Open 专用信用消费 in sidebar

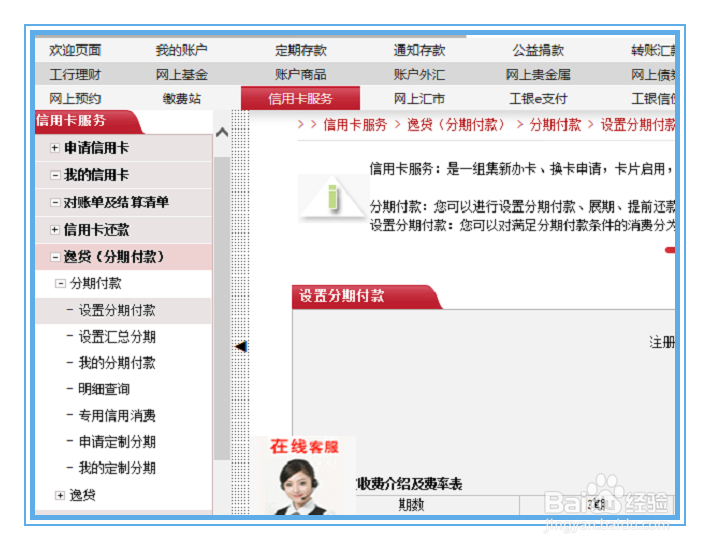[117, 416]
